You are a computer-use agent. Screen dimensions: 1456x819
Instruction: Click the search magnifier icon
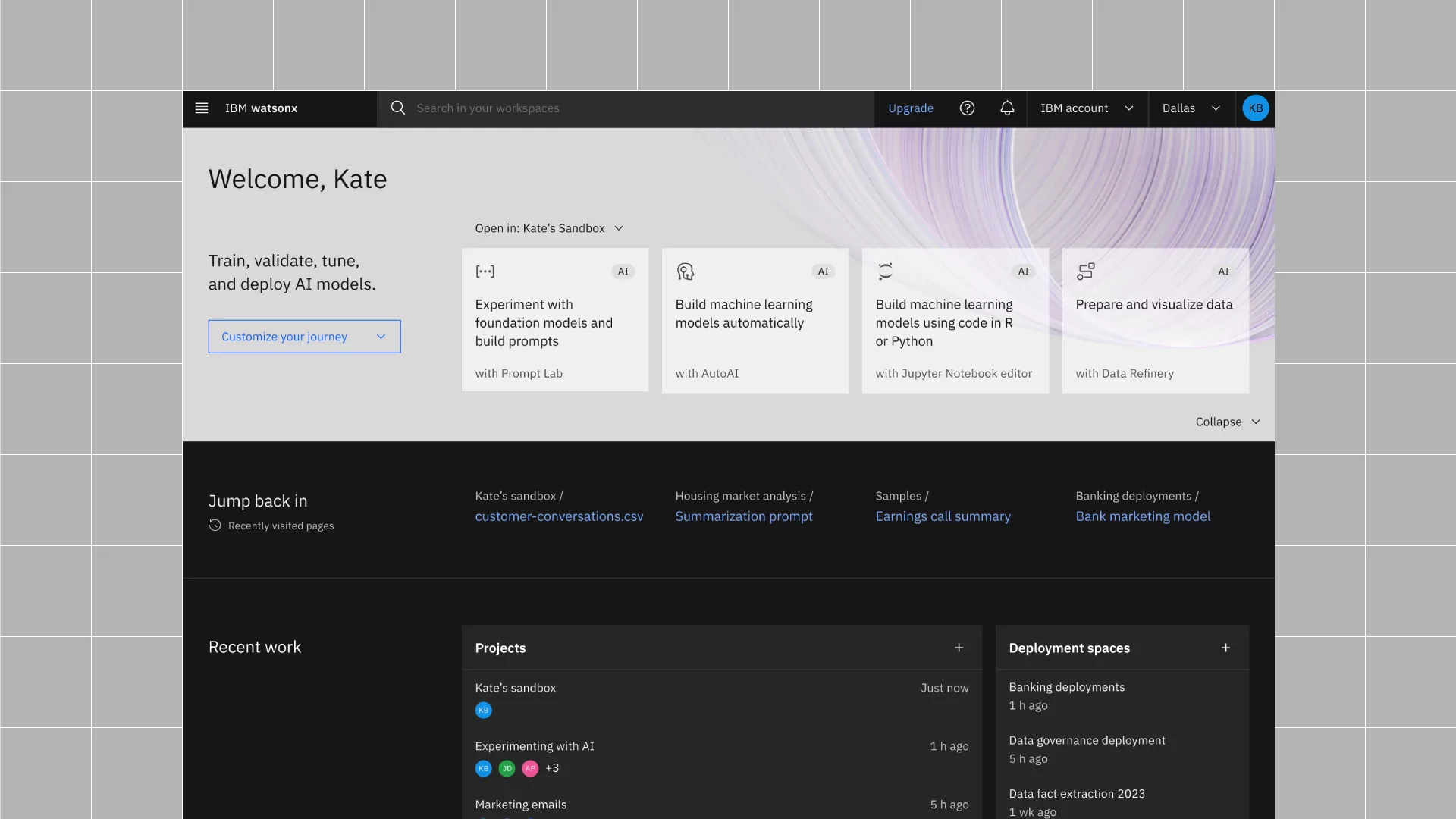tap(398, 109)
